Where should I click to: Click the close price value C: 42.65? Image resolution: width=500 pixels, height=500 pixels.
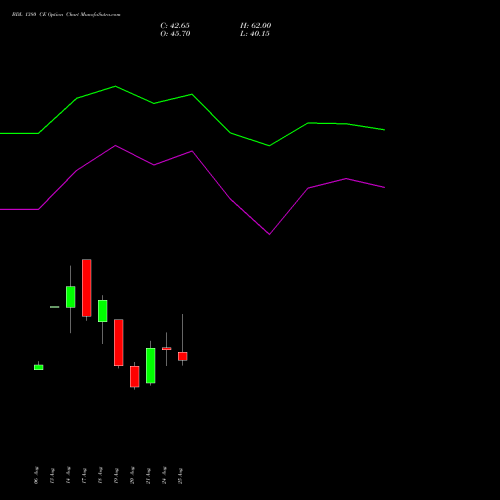click(175, 26)
